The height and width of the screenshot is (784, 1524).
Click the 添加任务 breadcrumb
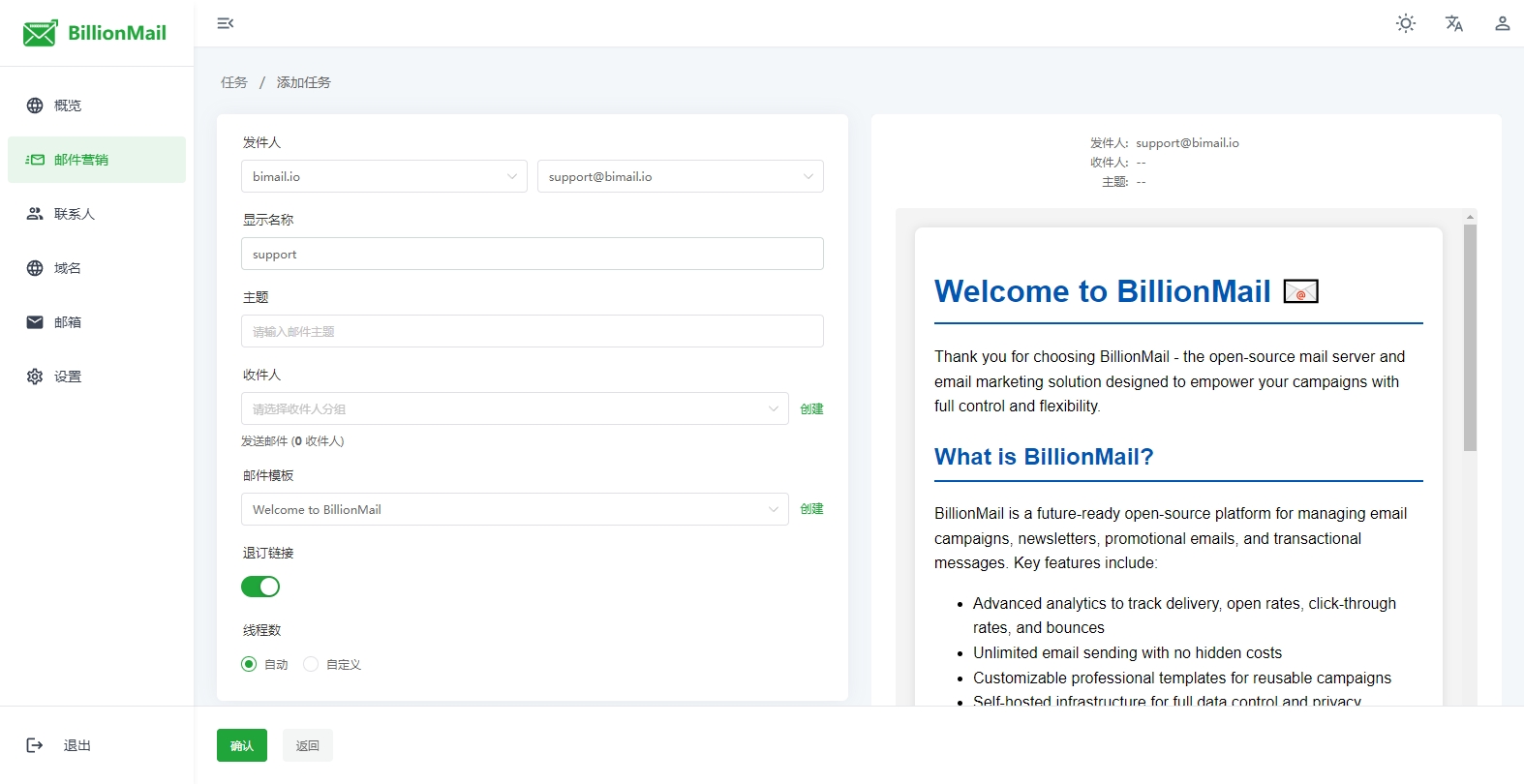(x=304, y=82)
